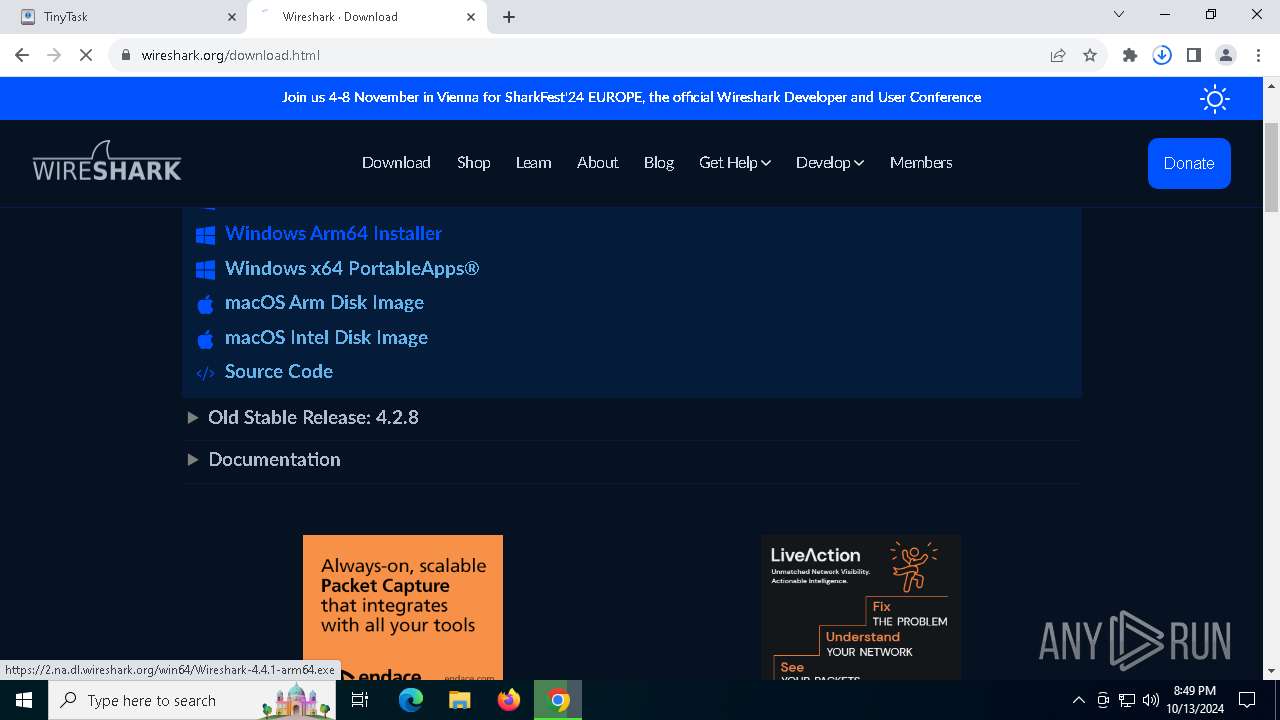Select the Wireshark · Download tab
Screen dimensions: 1280x720
pos(366,17)
